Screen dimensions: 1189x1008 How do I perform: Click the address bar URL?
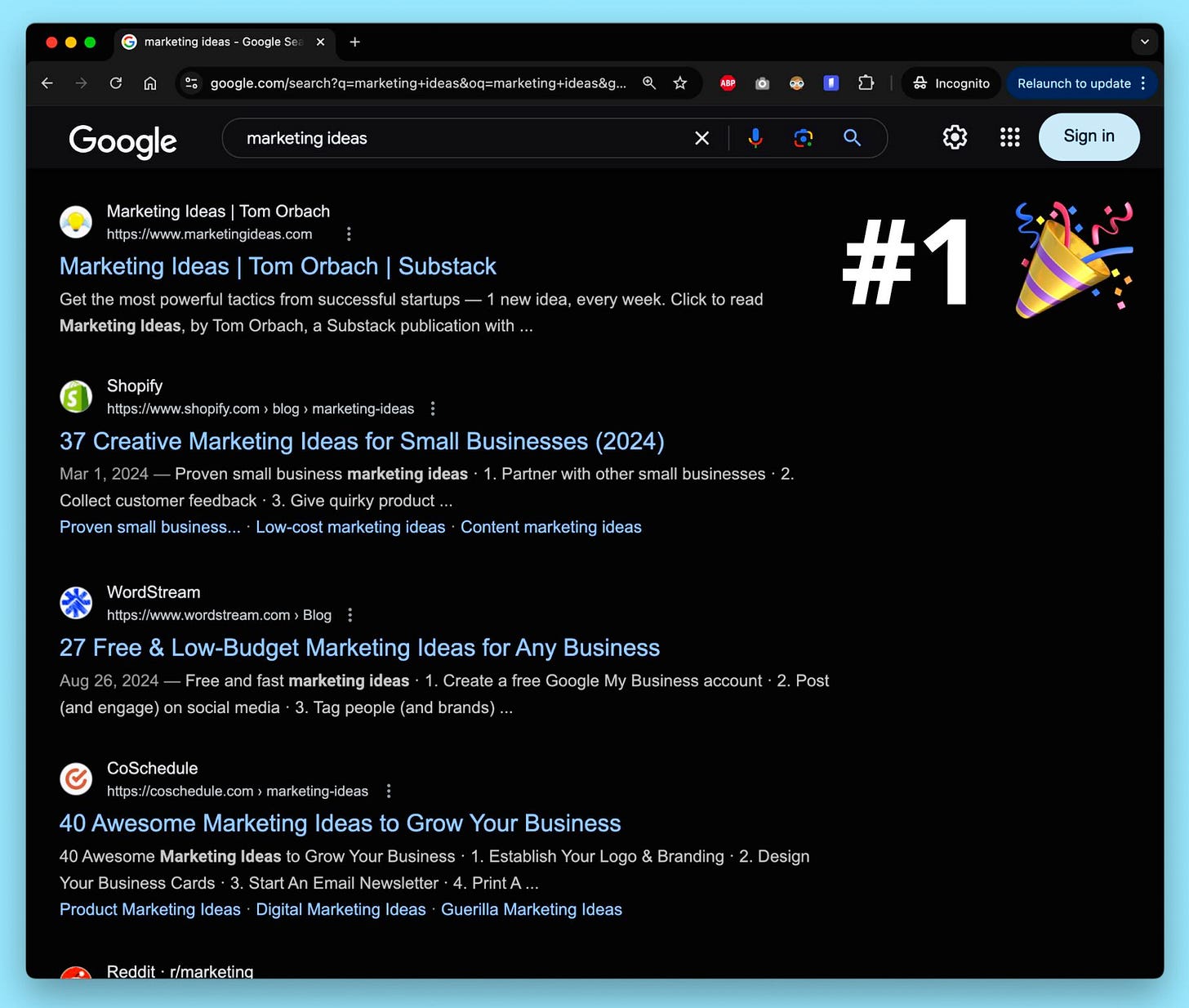[418, 83]
